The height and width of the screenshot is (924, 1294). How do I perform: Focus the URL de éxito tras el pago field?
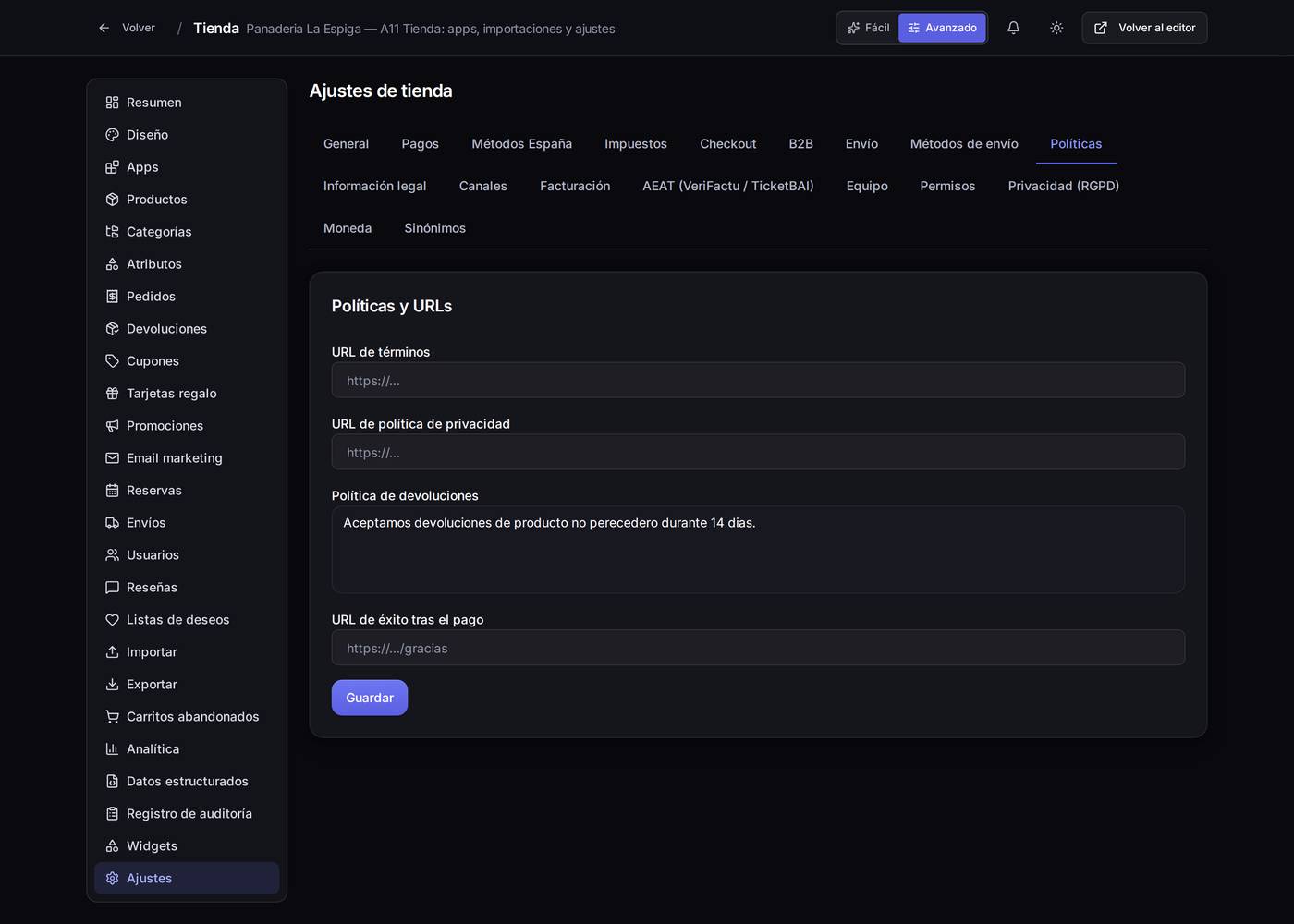[x=758, y=648]
